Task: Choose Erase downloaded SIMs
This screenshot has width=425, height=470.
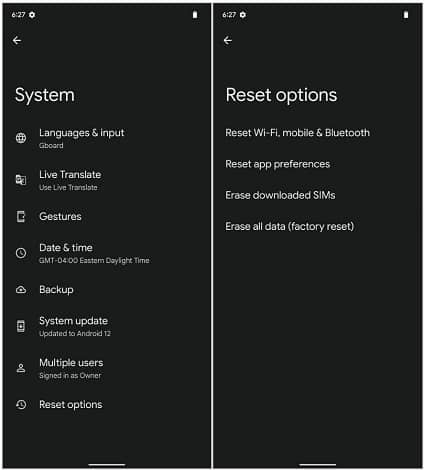Action: (x=318, y=195)
